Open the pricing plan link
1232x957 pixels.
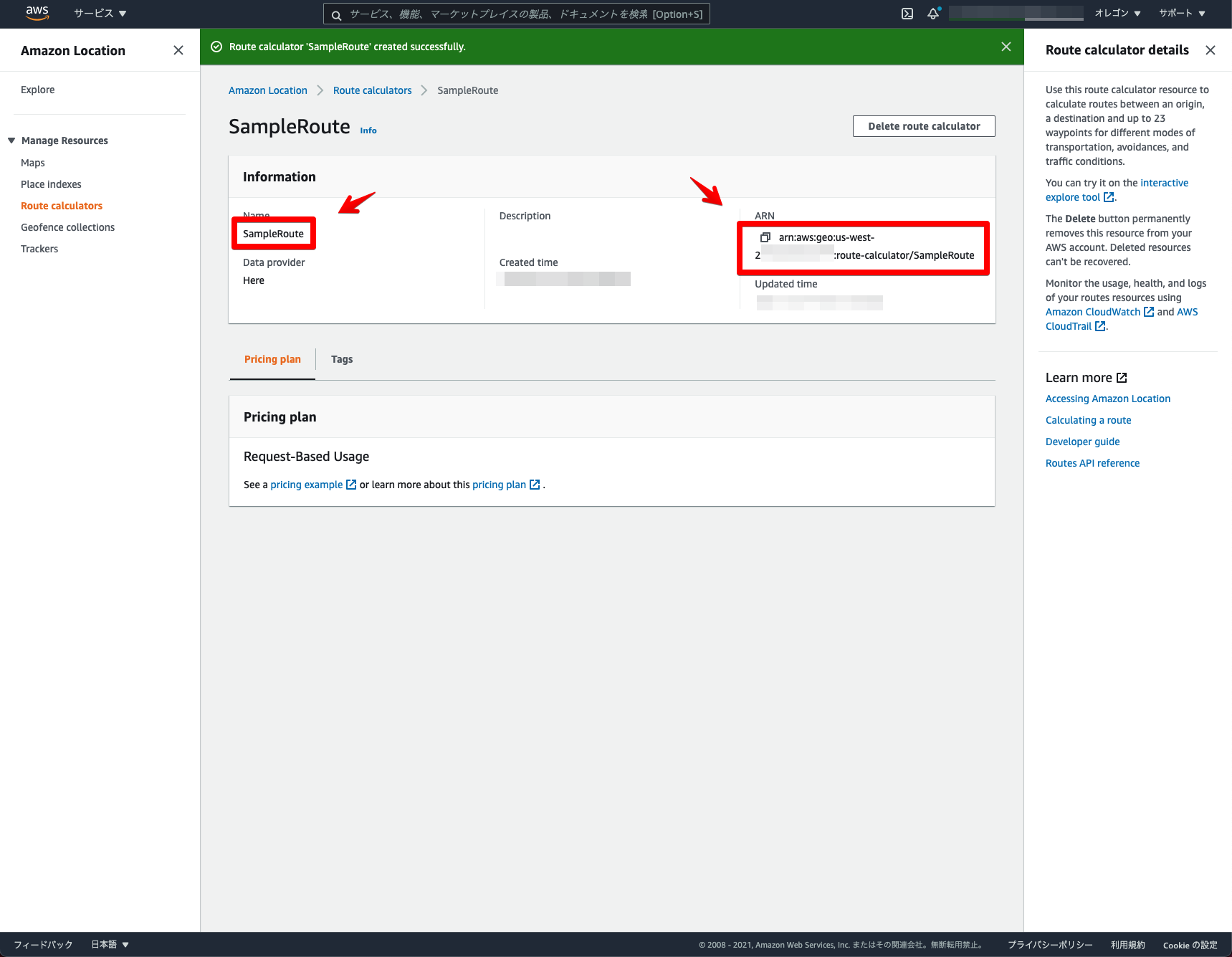506,485
